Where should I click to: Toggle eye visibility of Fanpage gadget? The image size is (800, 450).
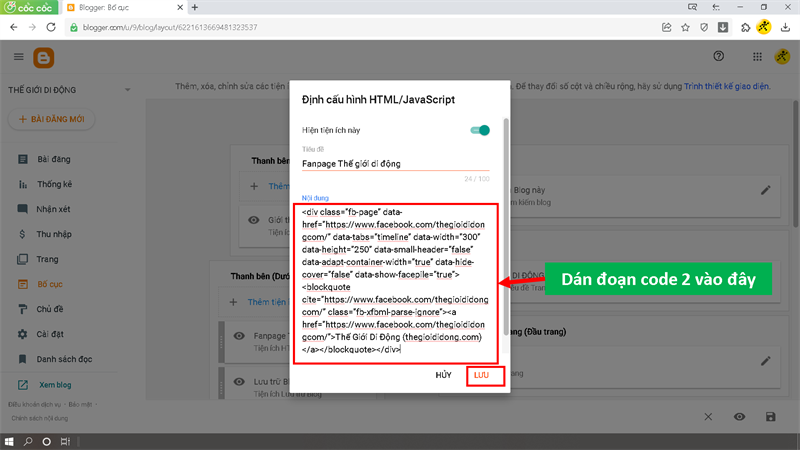coord(239,336)
